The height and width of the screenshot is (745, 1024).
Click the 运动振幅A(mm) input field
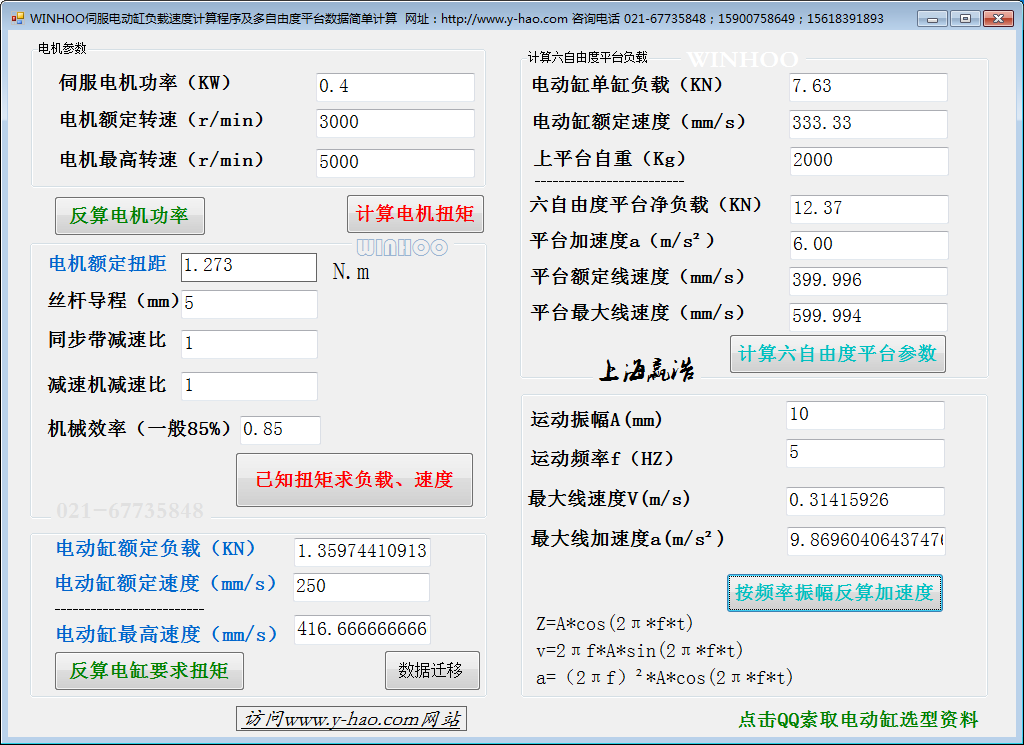865,415
